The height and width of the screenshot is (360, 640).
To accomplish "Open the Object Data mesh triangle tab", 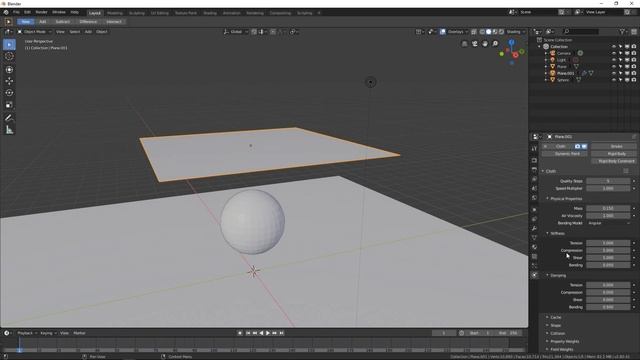I will click(x=534, y=238).
